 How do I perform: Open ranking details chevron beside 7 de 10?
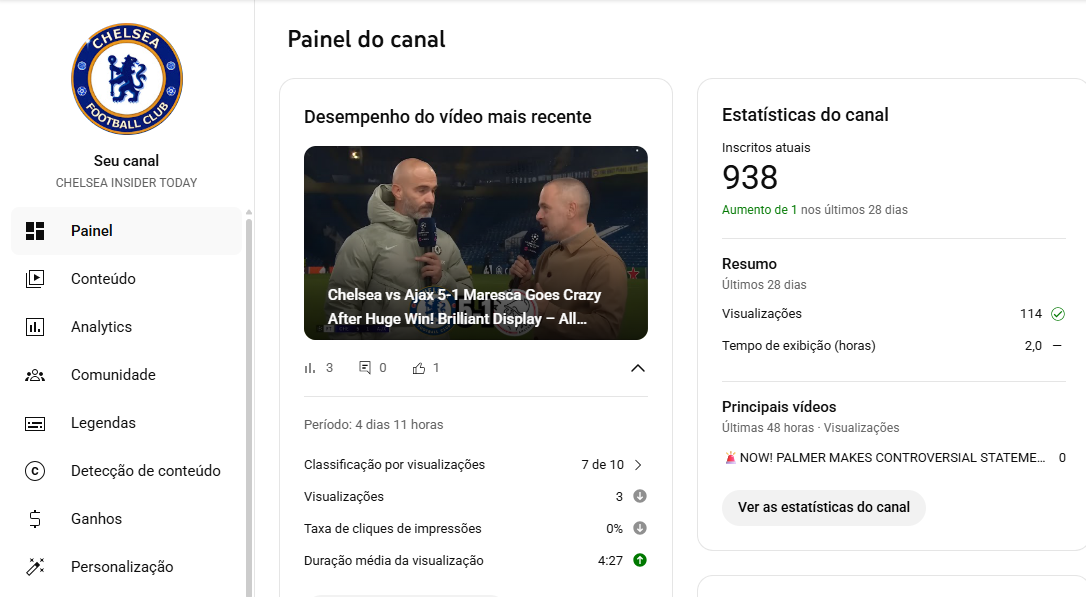pos(638,465)
